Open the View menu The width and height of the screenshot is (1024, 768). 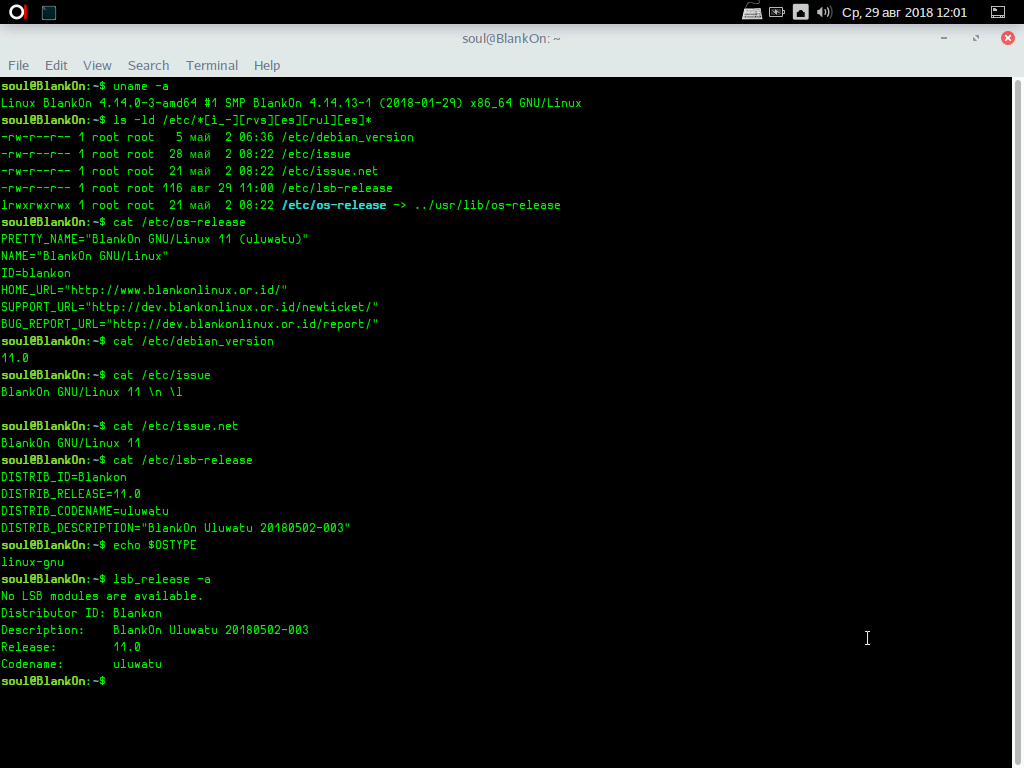pyautogui.click(x=97, y=65)
